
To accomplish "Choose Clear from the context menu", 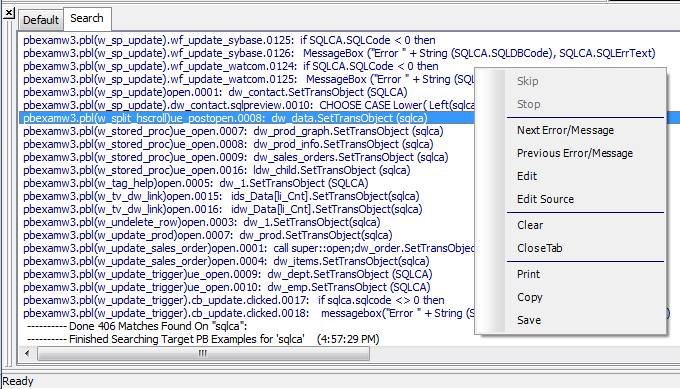I will point(530,225).
